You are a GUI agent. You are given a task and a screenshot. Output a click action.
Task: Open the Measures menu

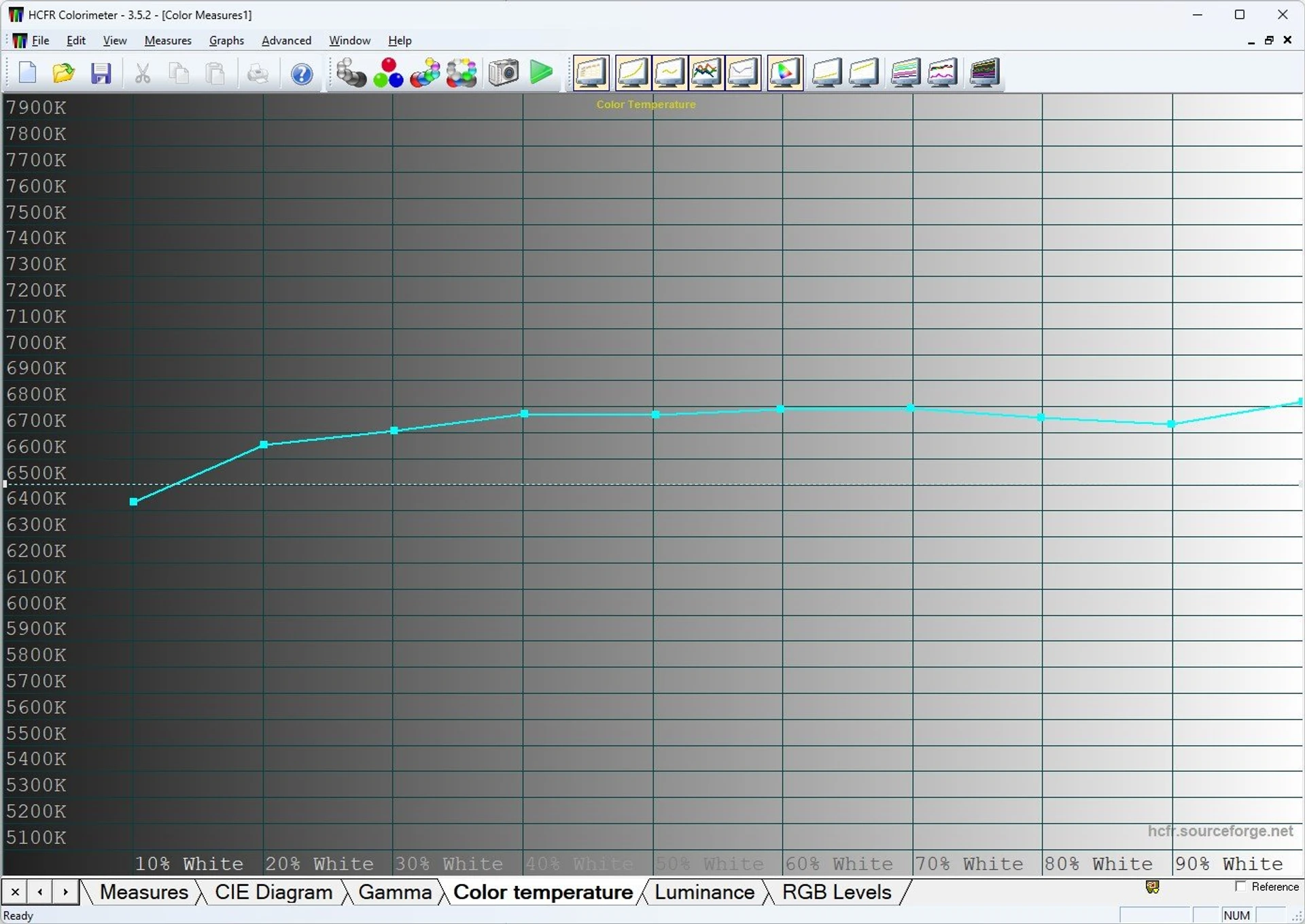coord(168,41)
